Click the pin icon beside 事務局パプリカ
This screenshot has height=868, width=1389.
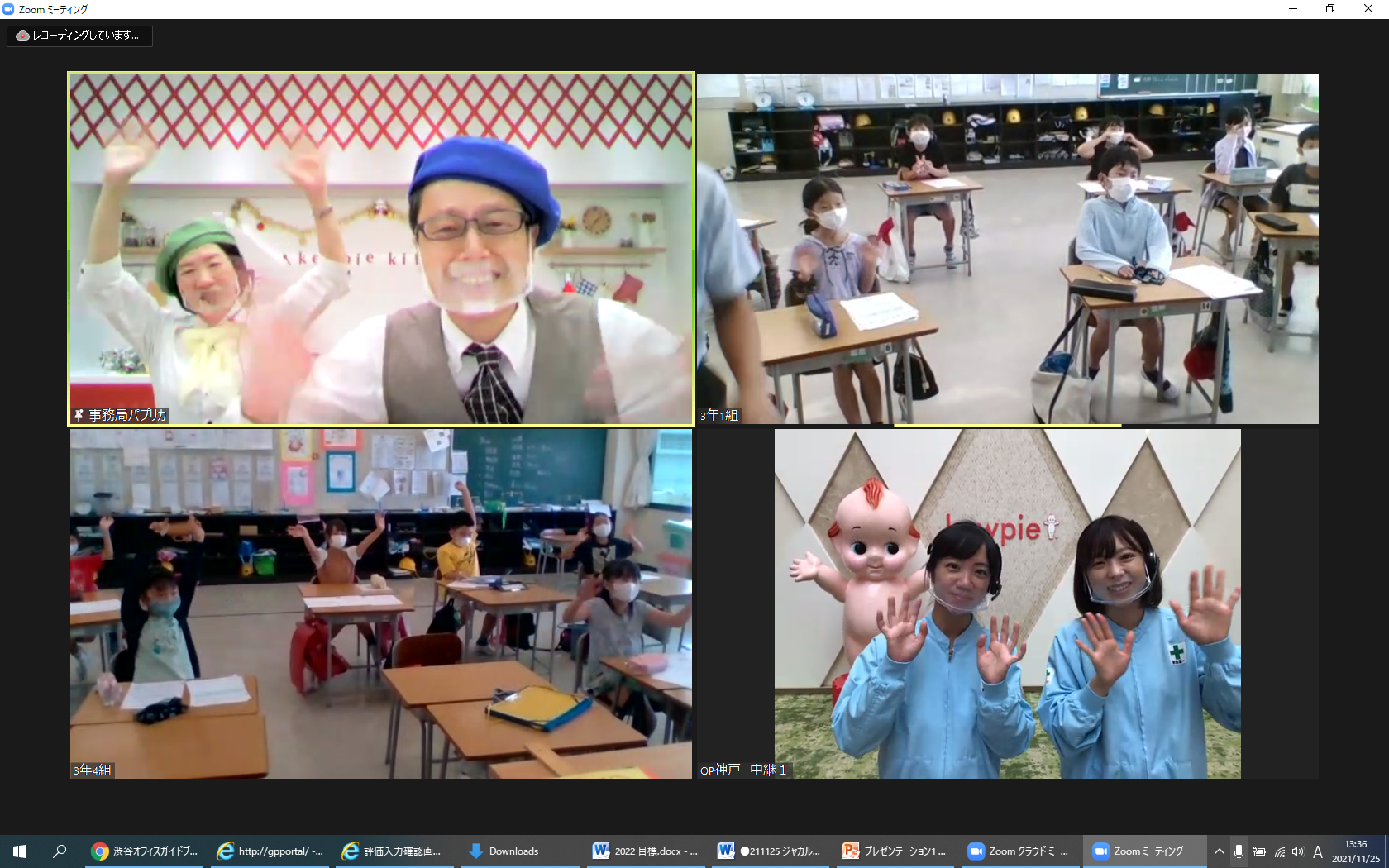pos(79,415)
